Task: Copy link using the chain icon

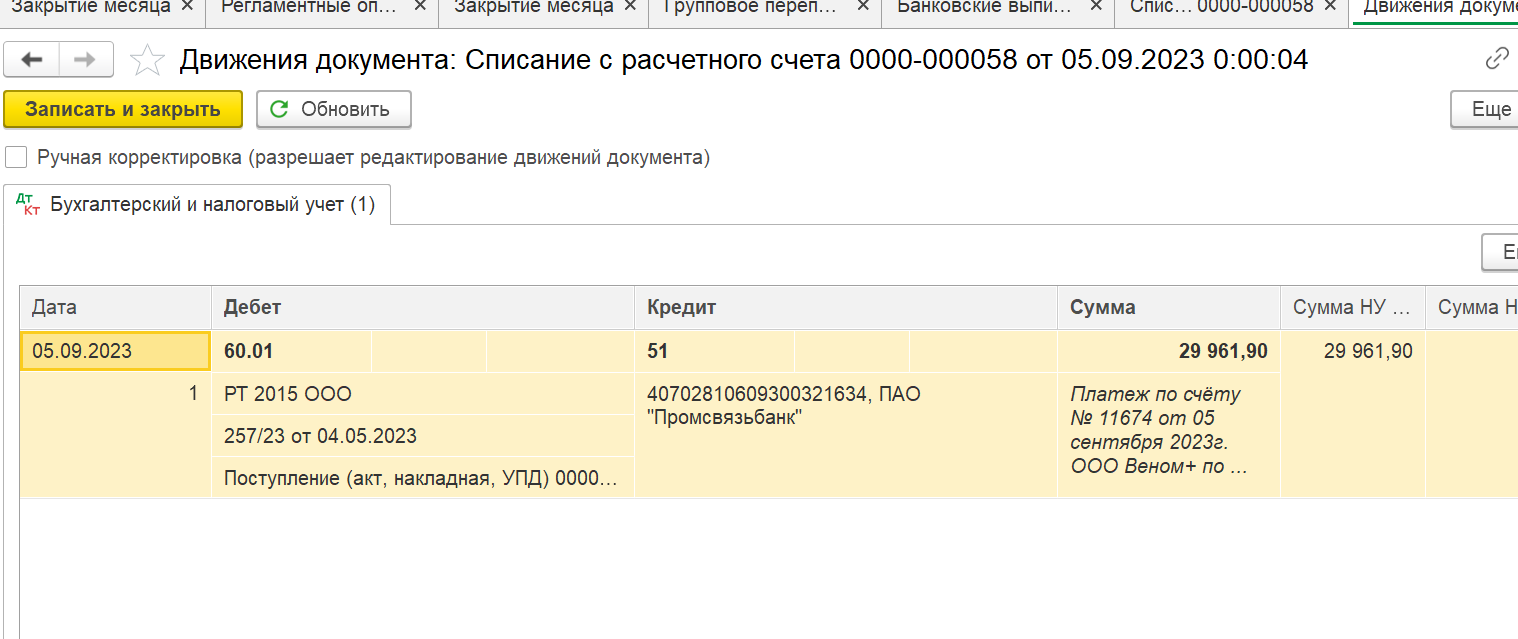Action: (1497, 59)
